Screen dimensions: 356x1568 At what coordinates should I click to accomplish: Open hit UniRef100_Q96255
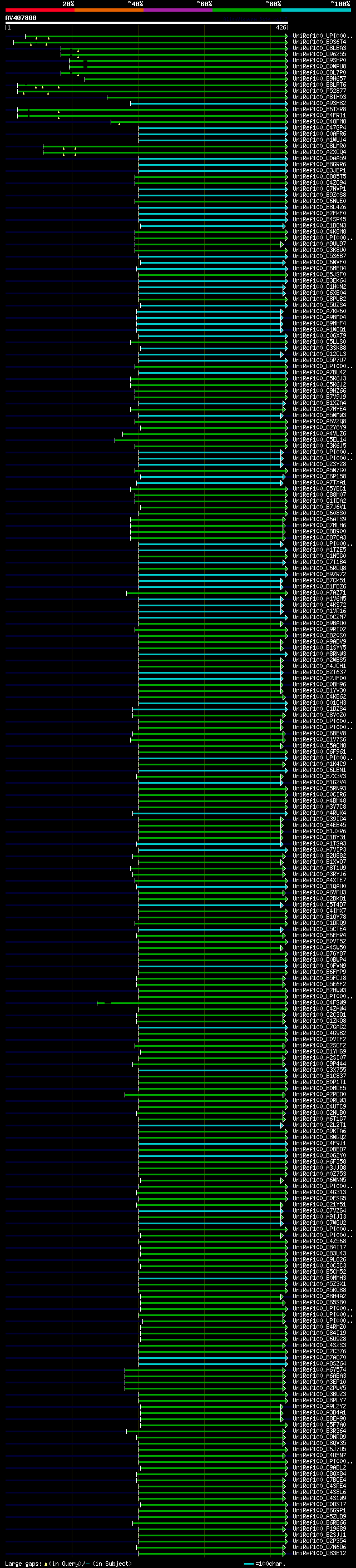coord(319,54)
